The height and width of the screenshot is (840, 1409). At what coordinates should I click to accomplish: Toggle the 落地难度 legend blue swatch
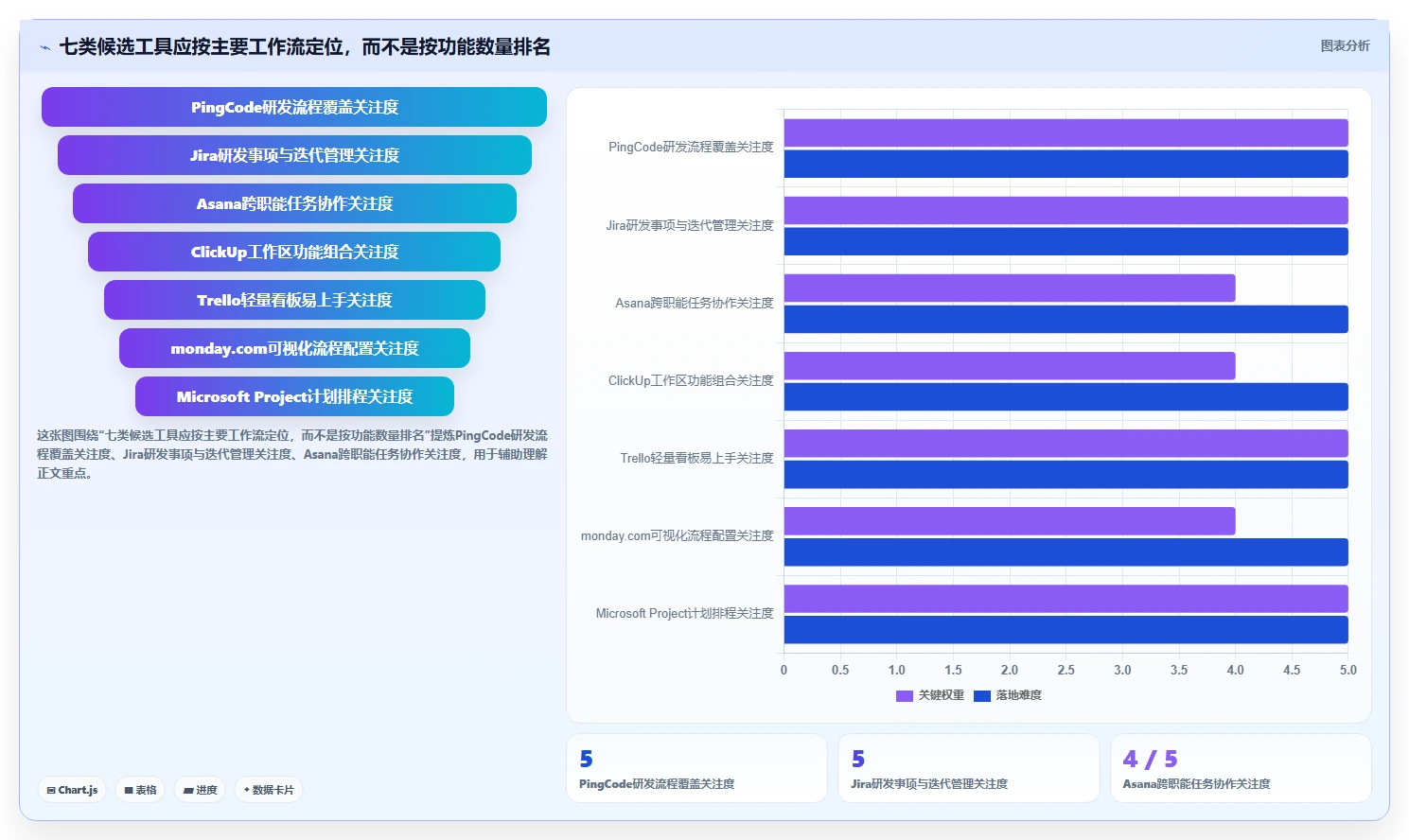point(981,695)
